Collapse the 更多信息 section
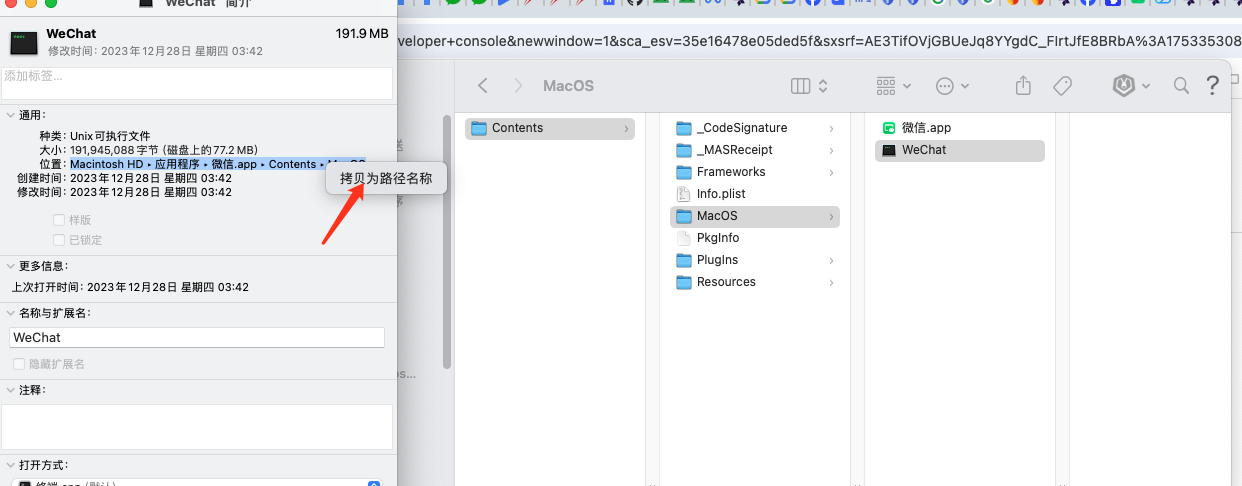This screenshot has height=486, width=1242. pos(10,266)
